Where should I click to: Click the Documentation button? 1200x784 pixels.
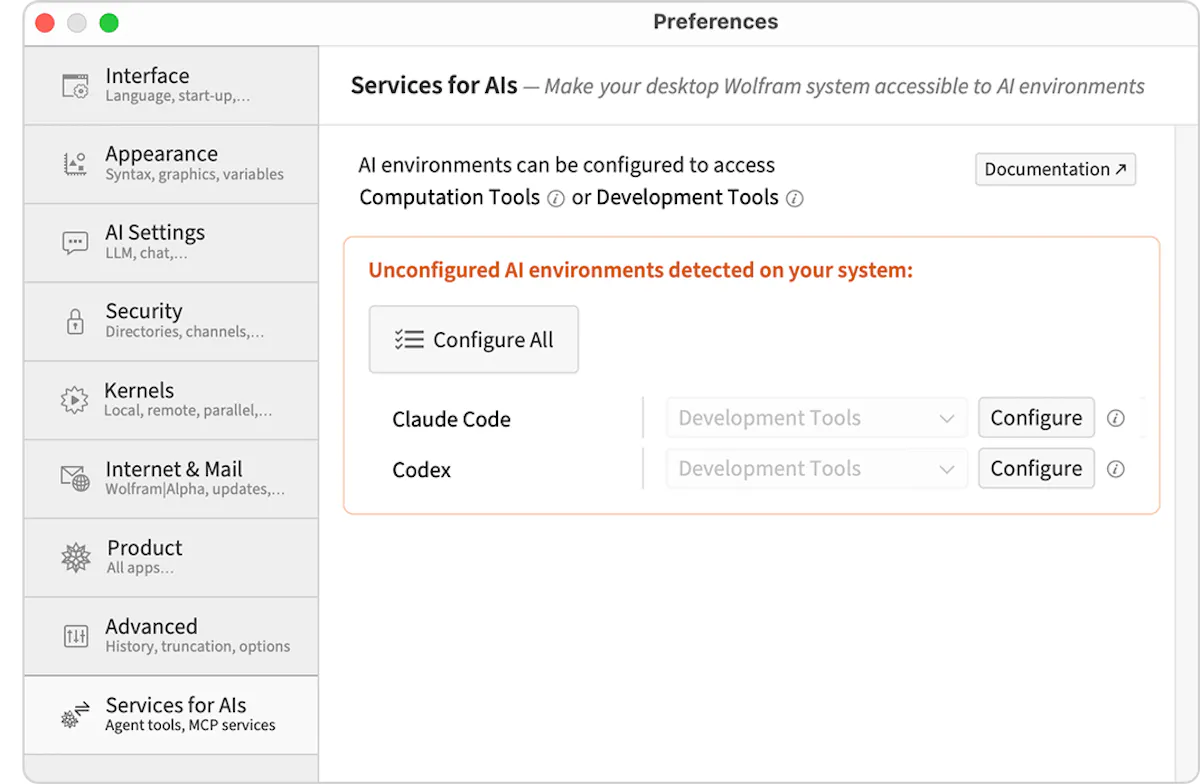pyautogui.click(x=1055, y=169)
